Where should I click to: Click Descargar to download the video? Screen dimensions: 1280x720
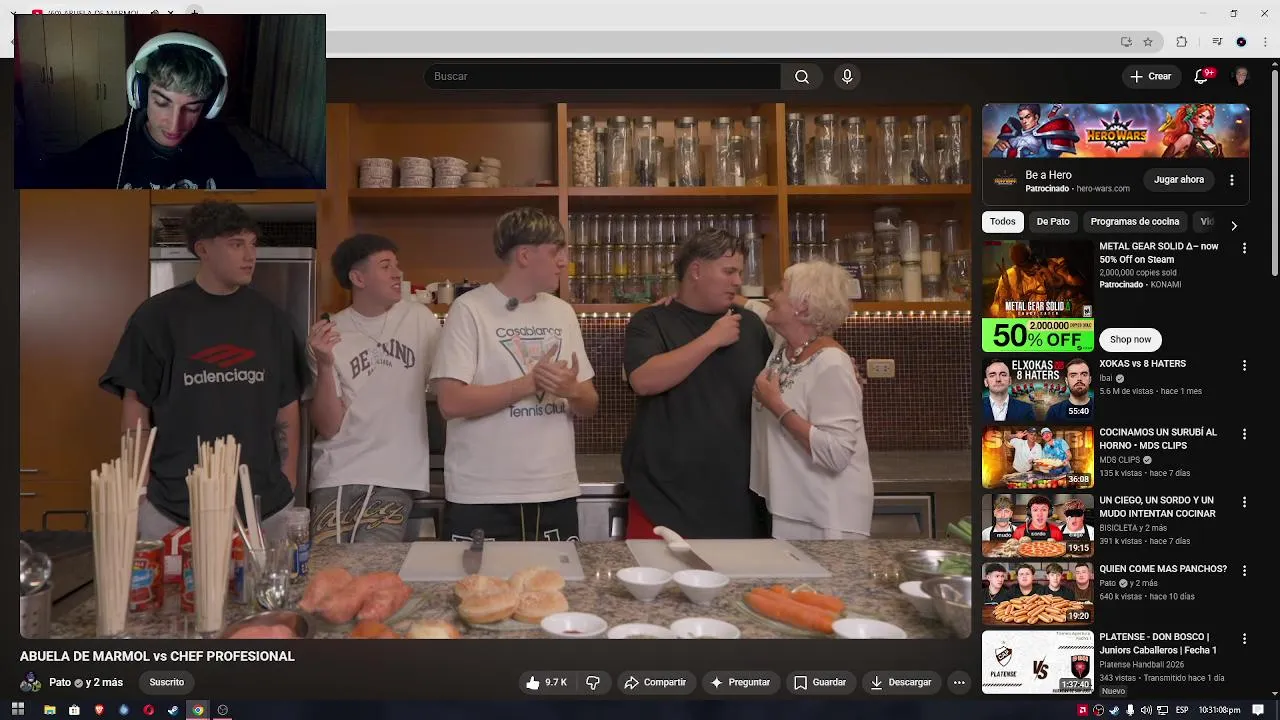coord(901,683)
